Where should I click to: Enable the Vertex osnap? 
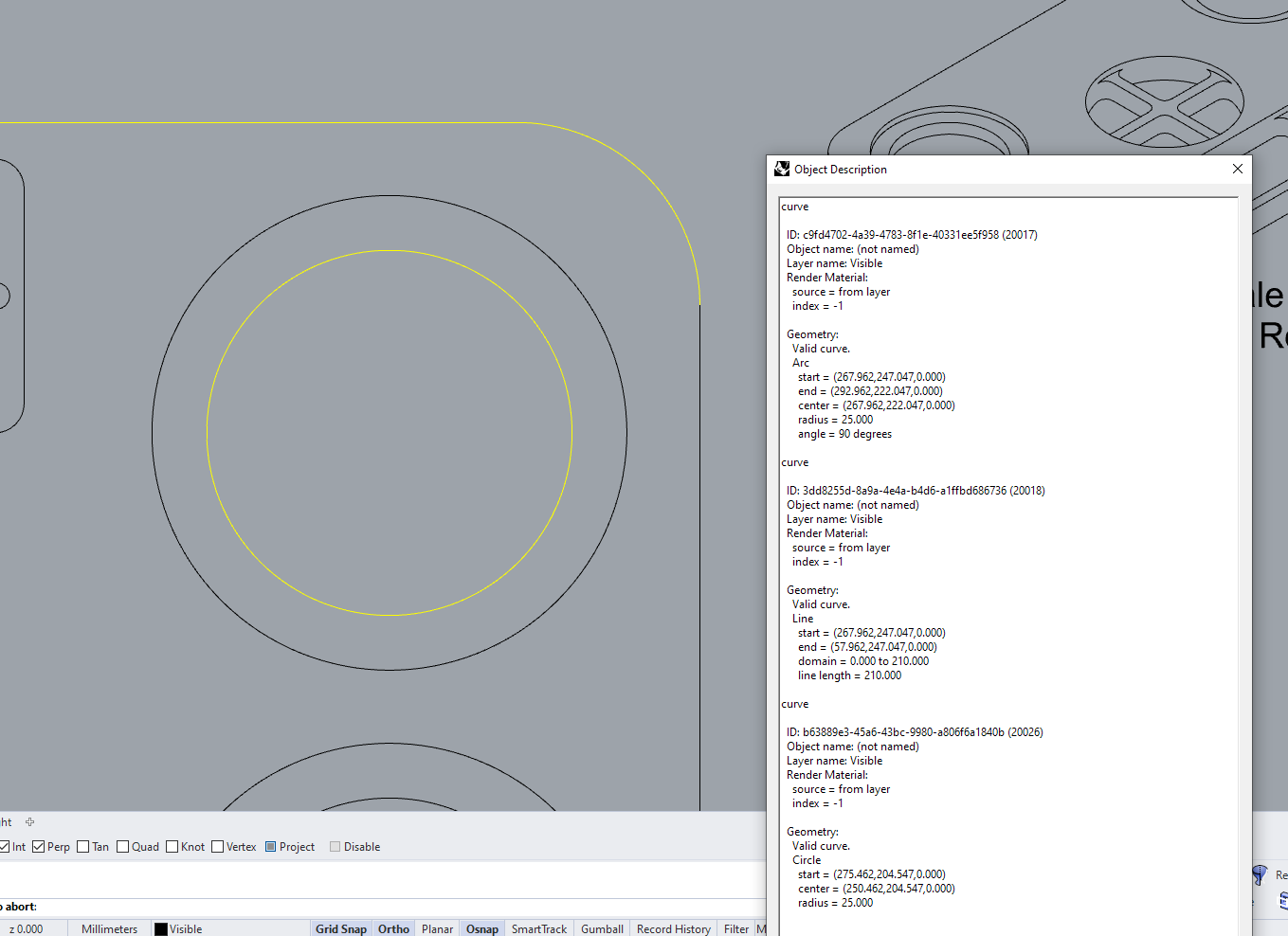(x=218, y=846)
